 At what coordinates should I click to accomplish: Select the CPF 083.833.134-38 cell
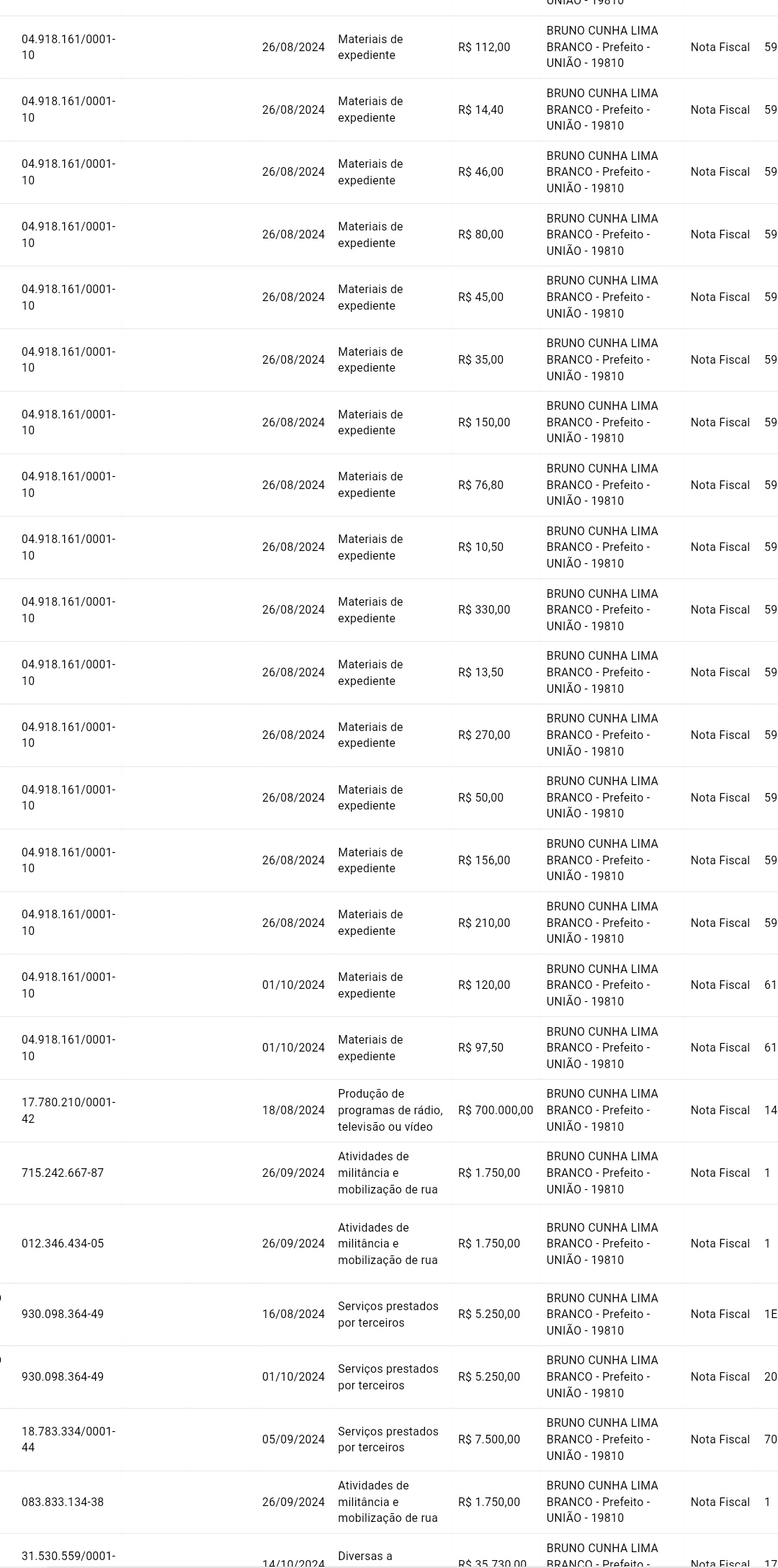point(63,1502)
